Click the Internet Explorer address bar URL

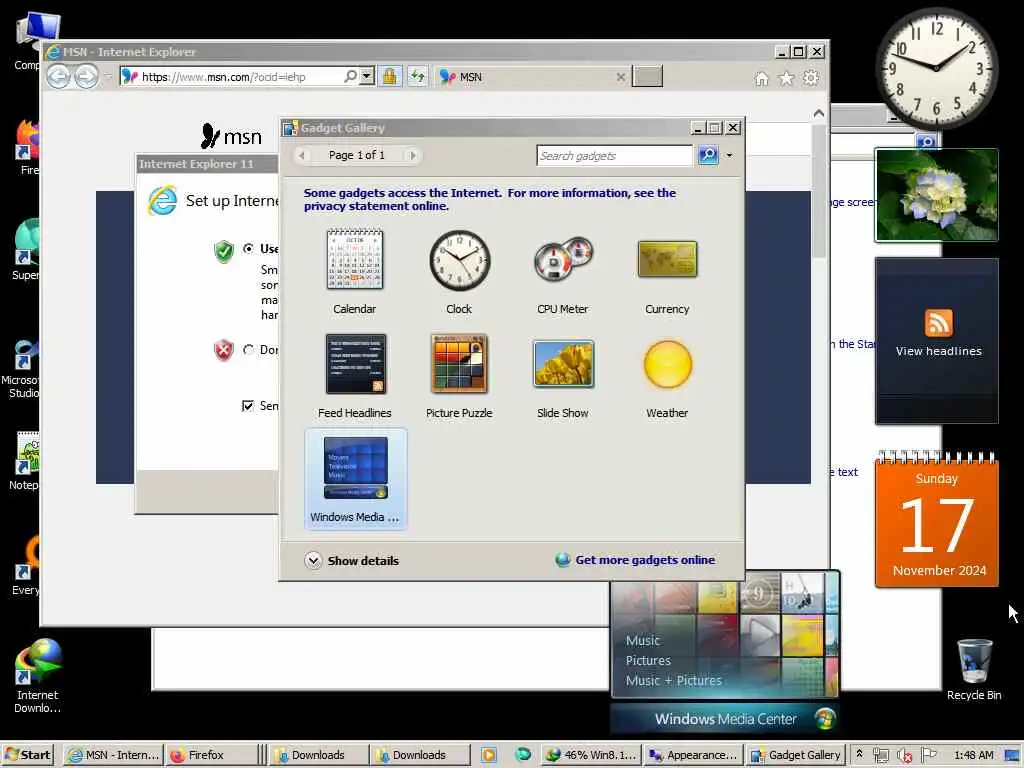(x=223, y=77)
